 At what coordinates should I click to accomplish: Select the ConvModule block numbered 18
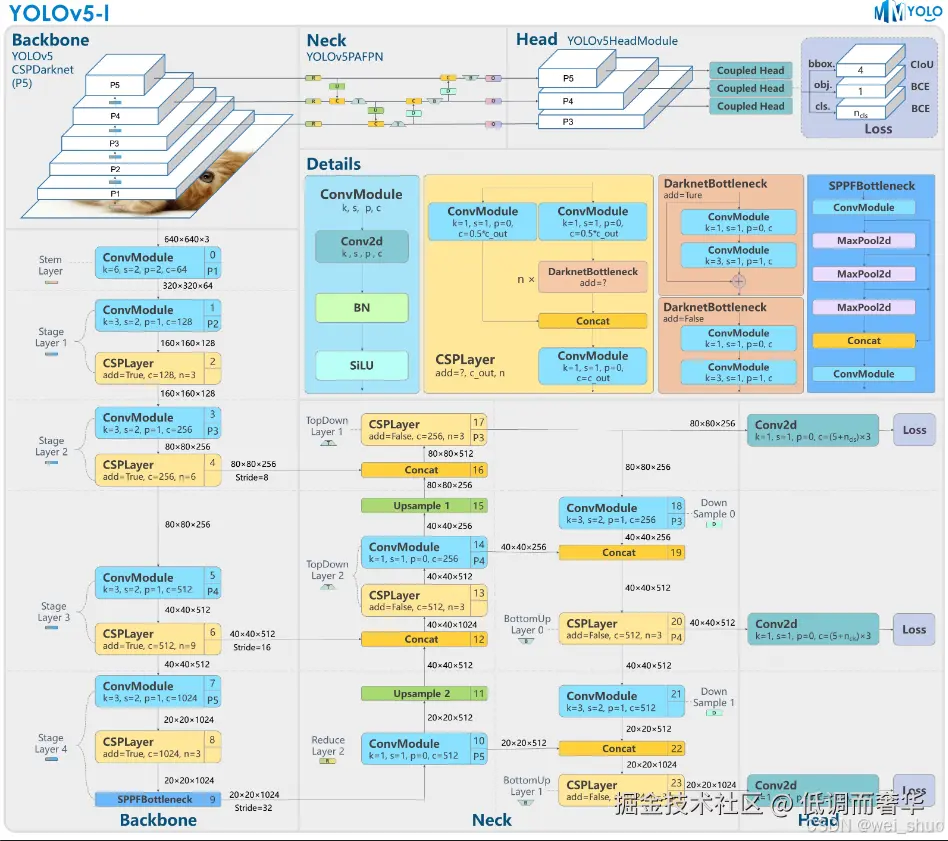(622, 513)
